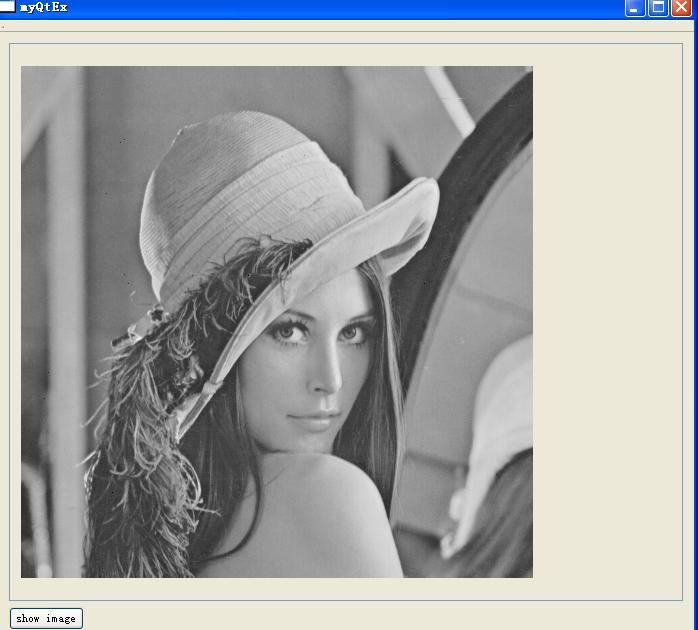This screenshot has width=698, height=630.
Task: Maximize the myQtEx window
Action: pyautogui.click(x=658, y=8)
